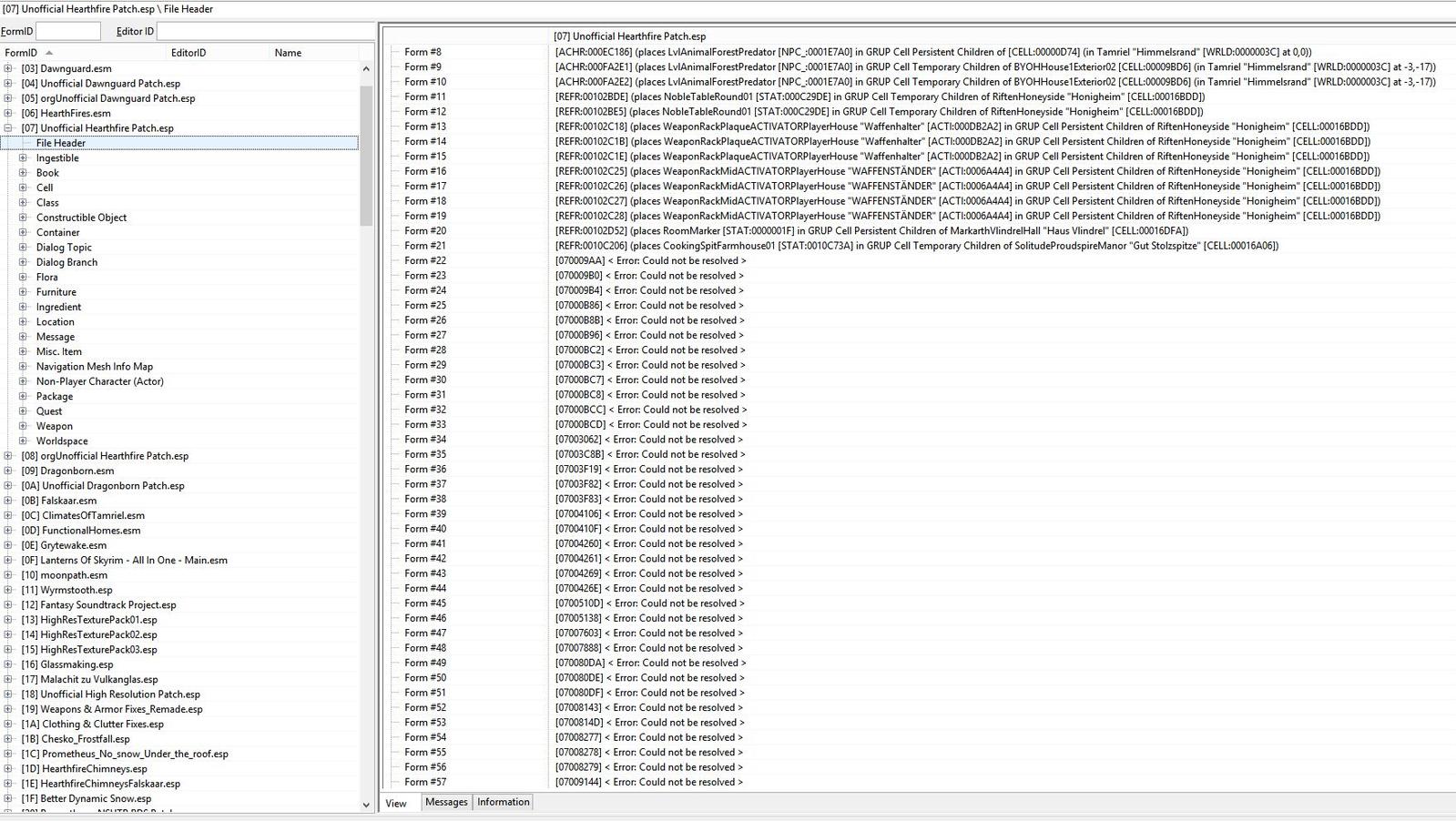Switch to the View tab

pos(396,803)
